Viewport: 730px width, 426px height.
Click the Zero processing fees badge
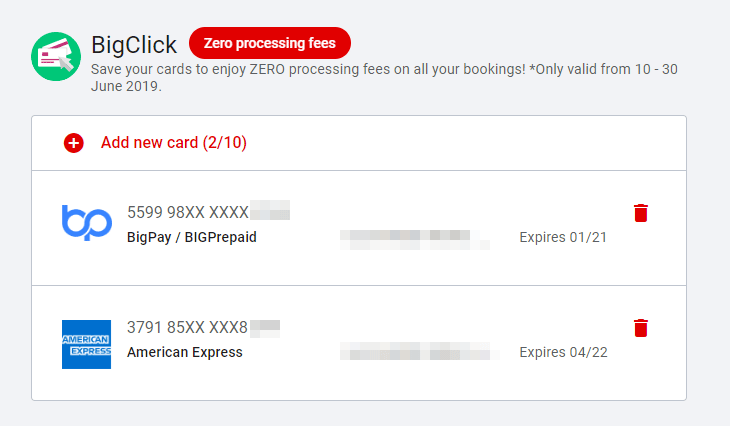(270, 43)
